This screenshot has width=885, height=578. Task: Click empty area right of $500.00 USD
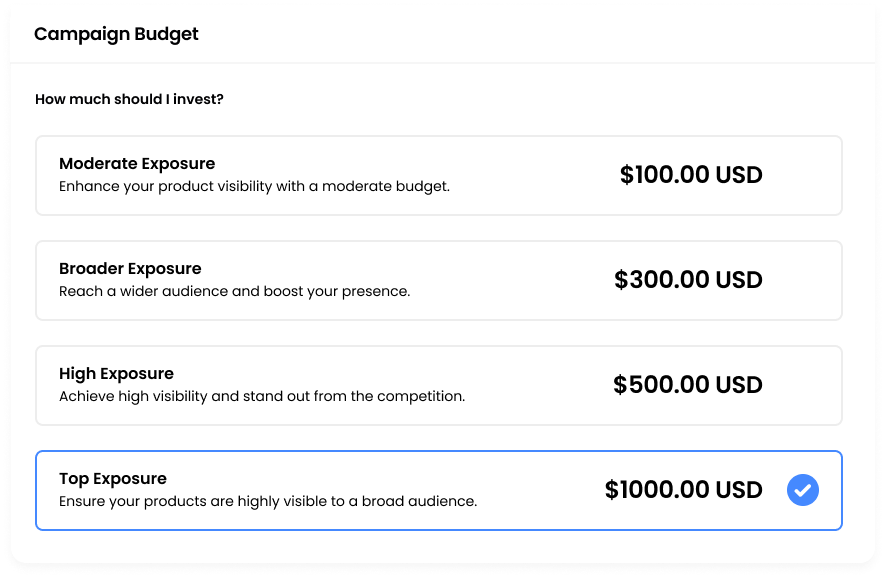click(801, 386)
